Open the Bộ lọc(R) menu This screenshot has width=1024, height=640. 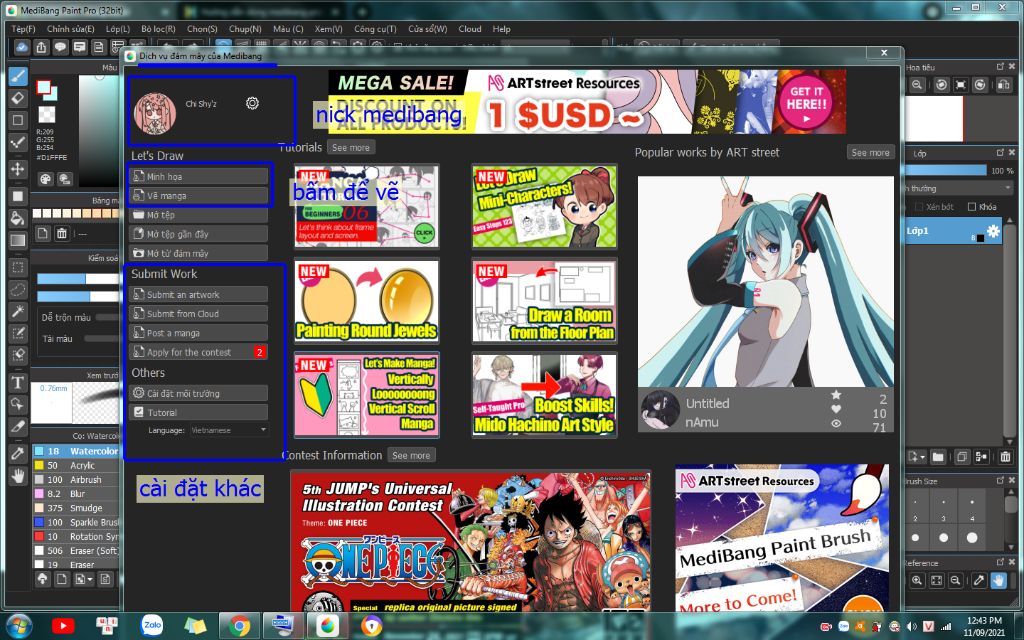pyautogui.click(x=158, y=29)
